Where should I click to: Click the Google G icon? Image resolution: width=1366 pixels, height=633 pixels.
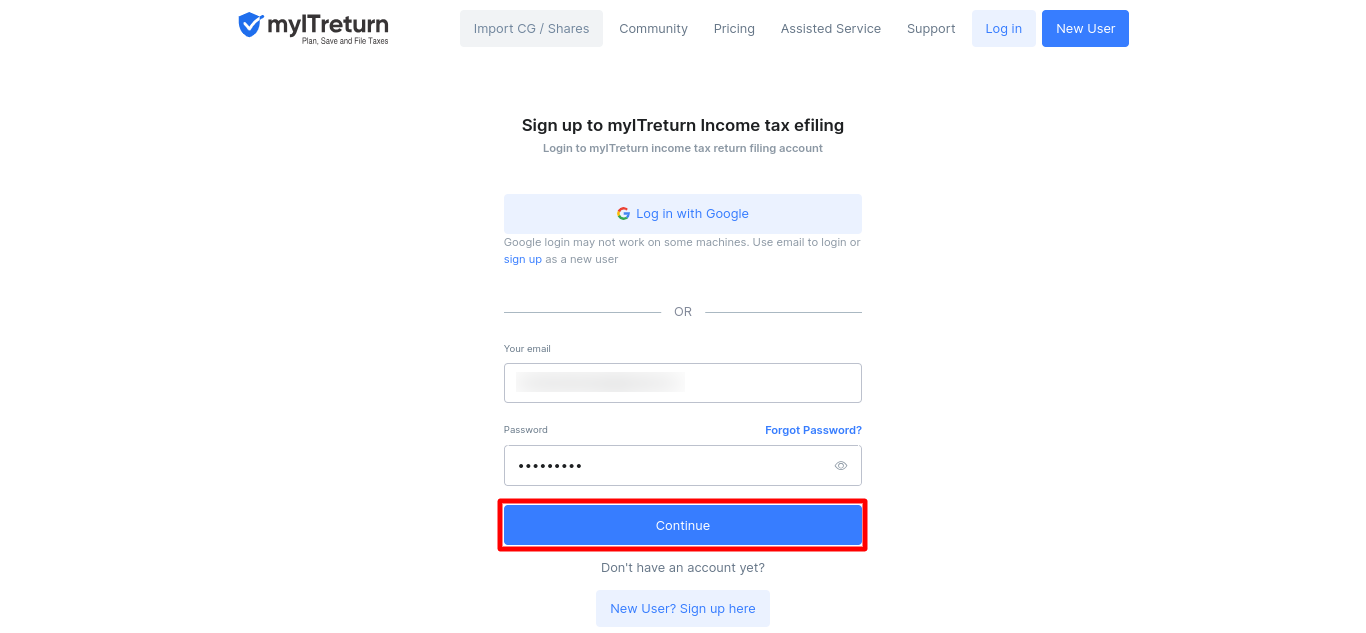tap(623, 213)
